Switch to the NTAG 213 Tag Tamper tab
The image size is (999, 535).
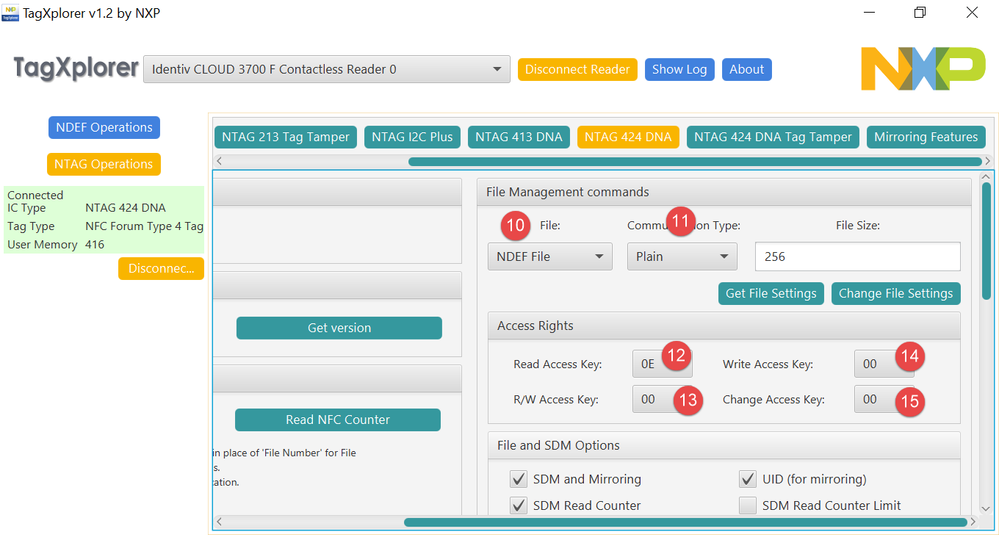click(x=285, y=137)
